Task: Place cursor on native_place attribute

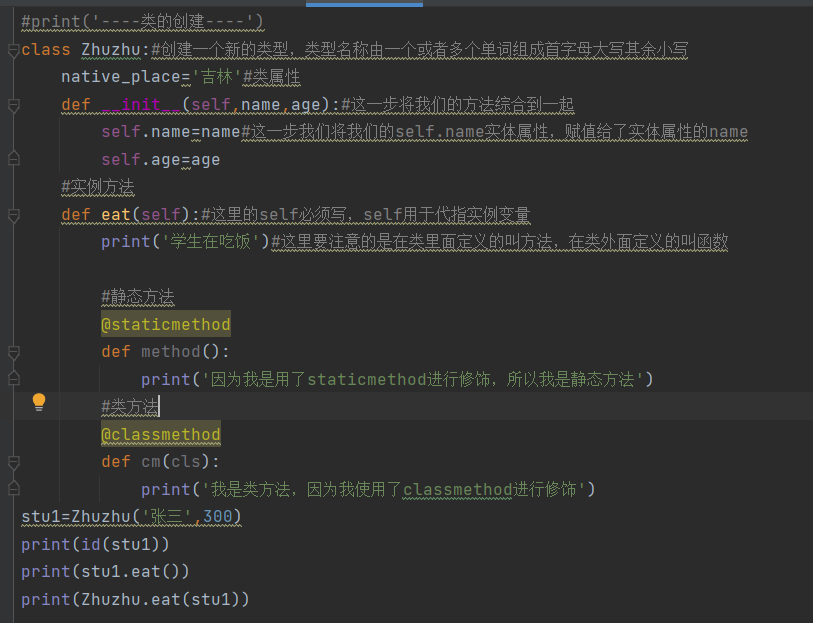Action: pyautogui.click(x=120, y=77)
